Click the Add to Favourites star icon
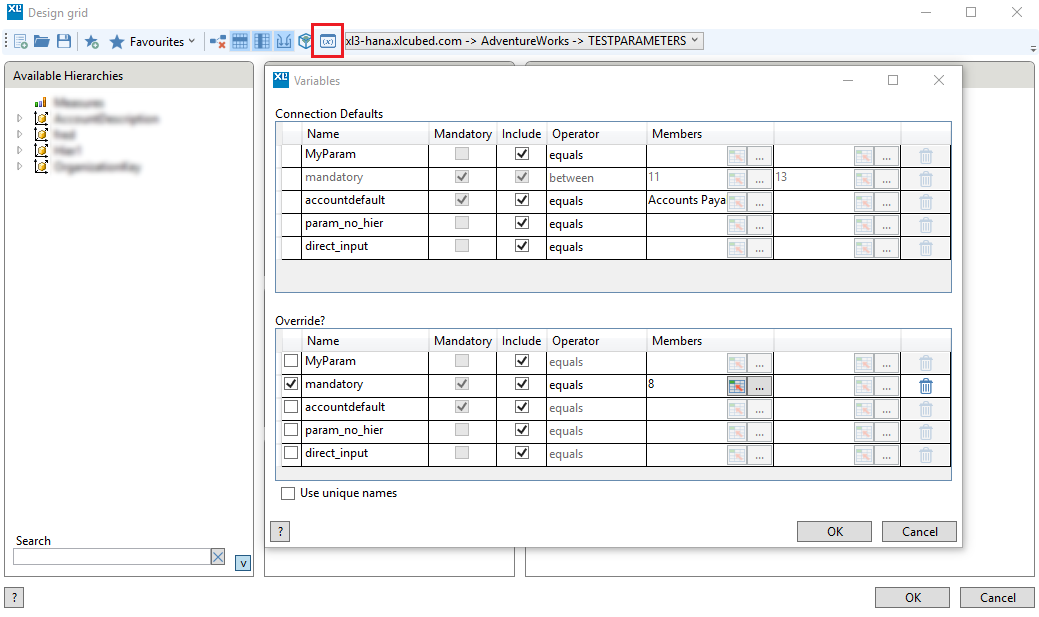 [91, 41]
